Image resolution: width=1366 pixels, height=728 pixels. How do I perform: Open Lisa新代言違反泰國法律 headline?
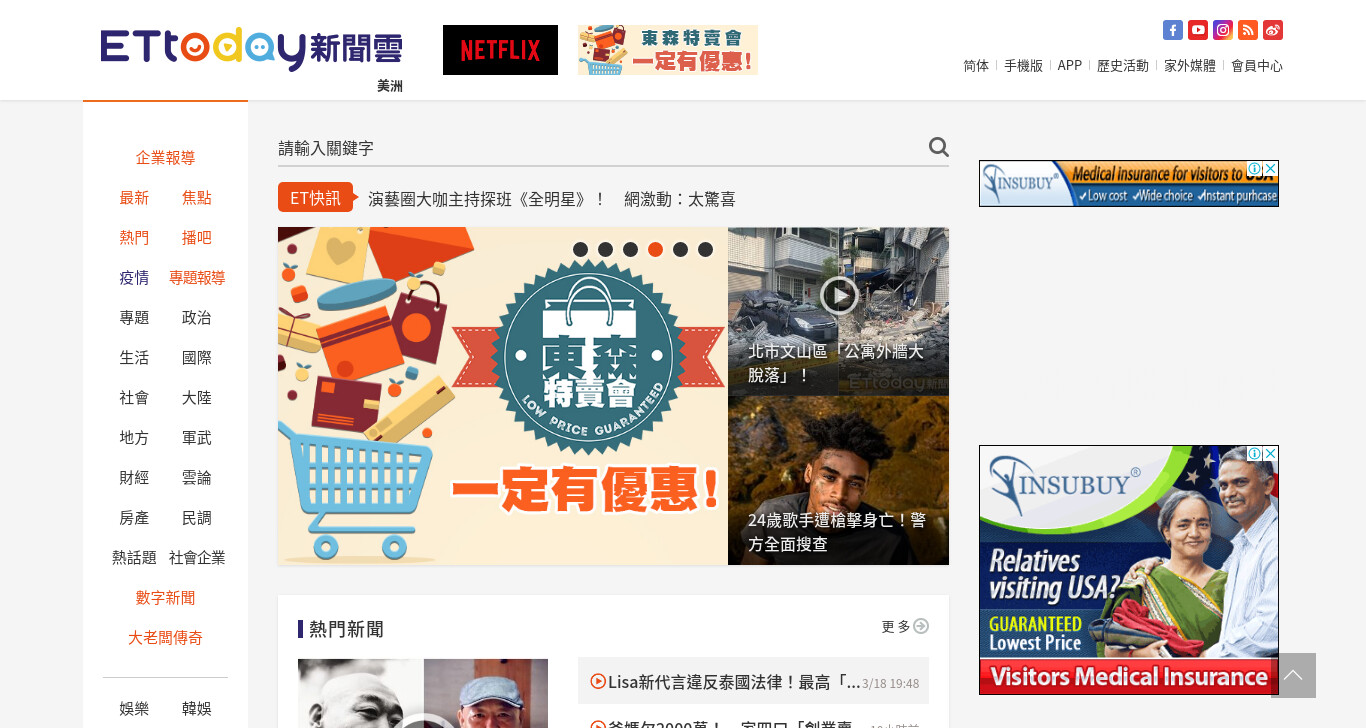734,682
